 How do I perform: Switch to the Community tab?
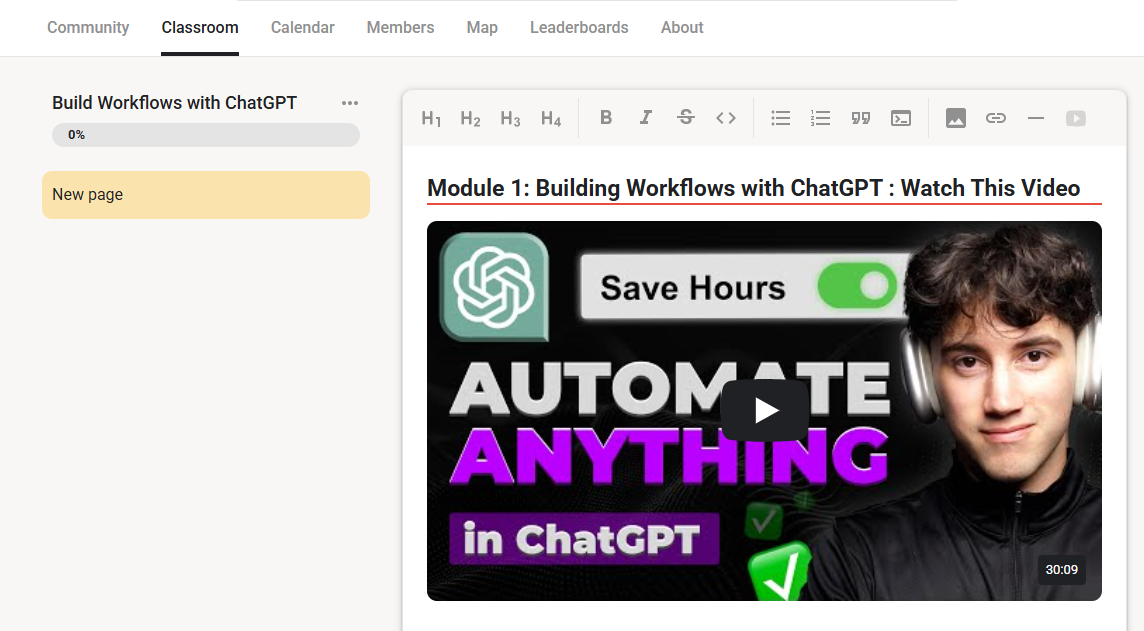[88, 28]
